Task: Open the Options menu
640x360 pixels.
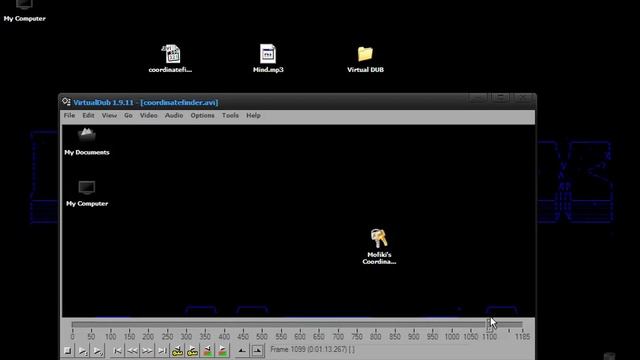Action: point(202,116)
